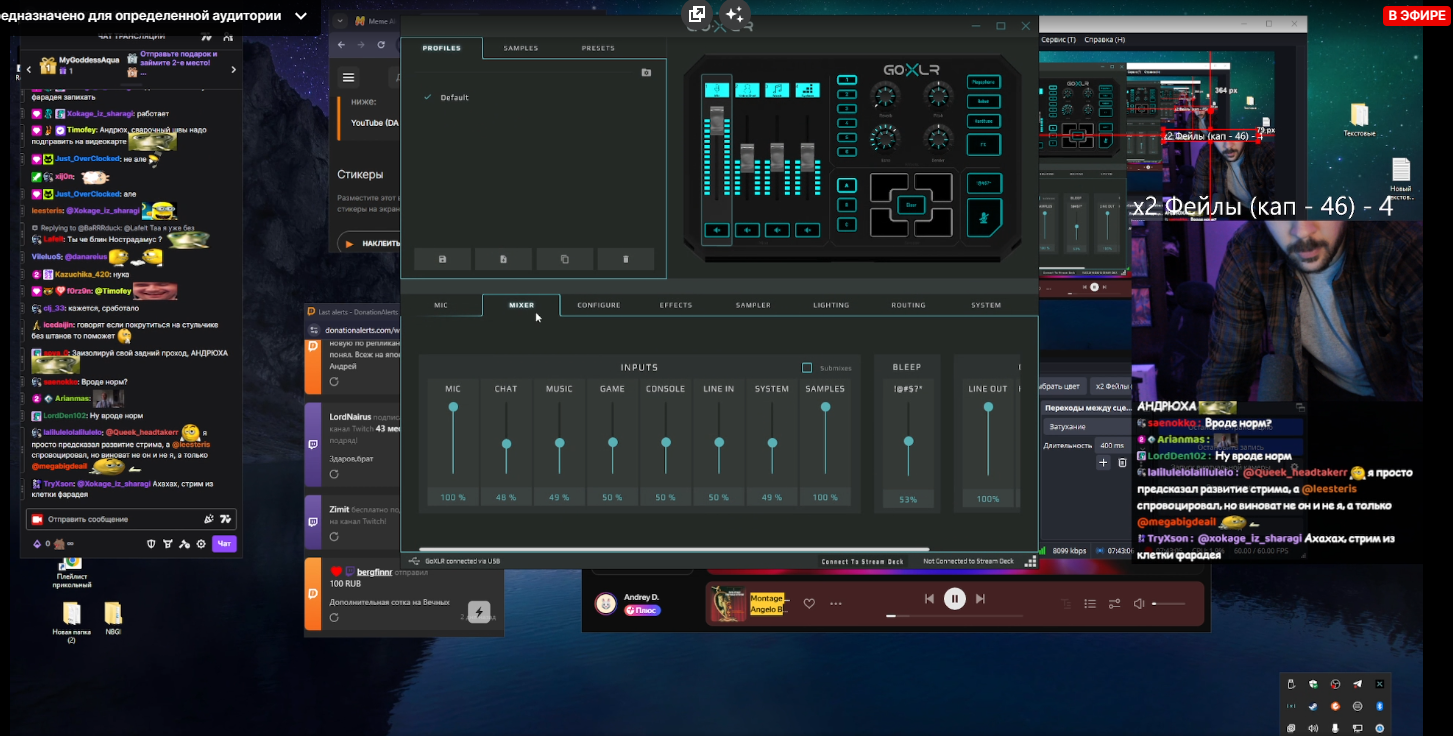Open the play queue list icon
The image size is (1453, 736).
click(x=1090, y=603)
